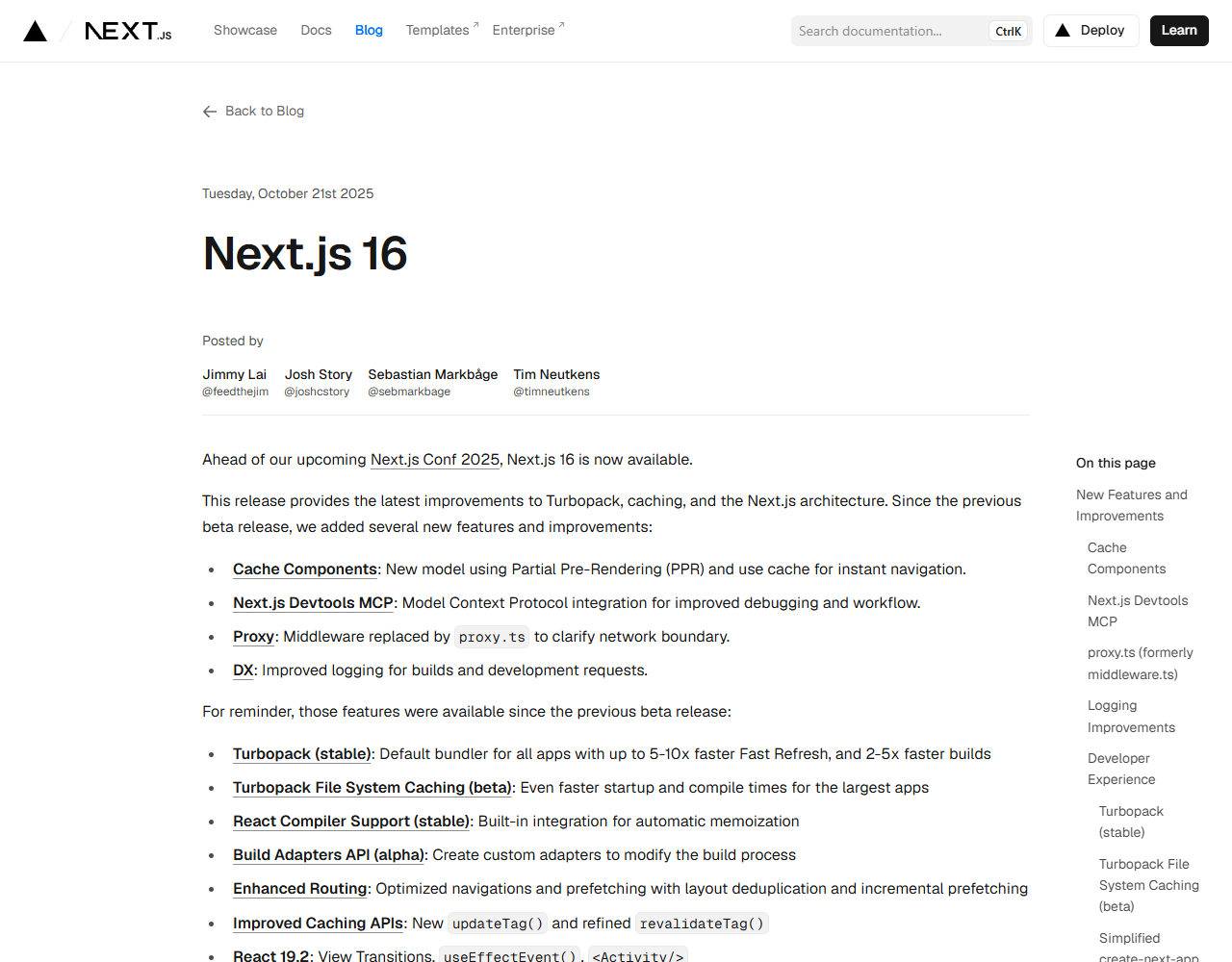The width and height of the screenshot is (1232, 962).
Task: Click the date Tuesday, October 21st 2025
Action: [x=288, y=193]
